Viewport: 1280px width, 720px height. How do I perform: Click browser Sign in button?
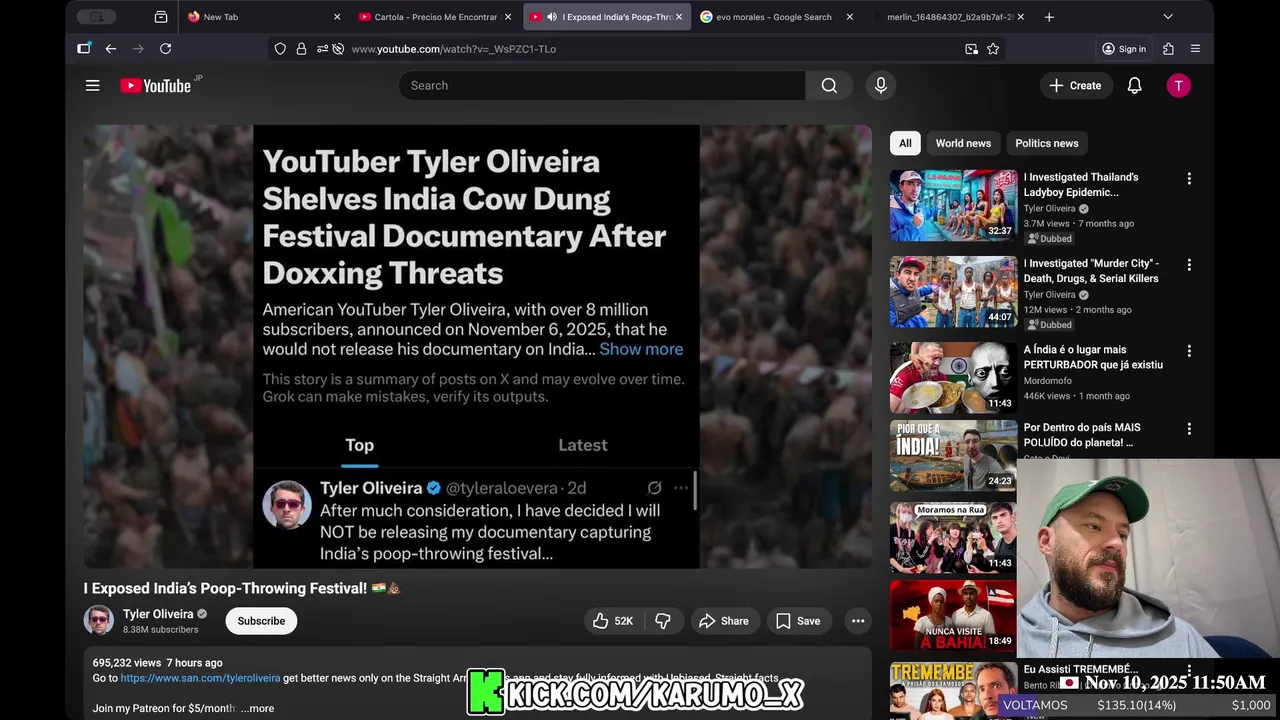pos(1124,49)
